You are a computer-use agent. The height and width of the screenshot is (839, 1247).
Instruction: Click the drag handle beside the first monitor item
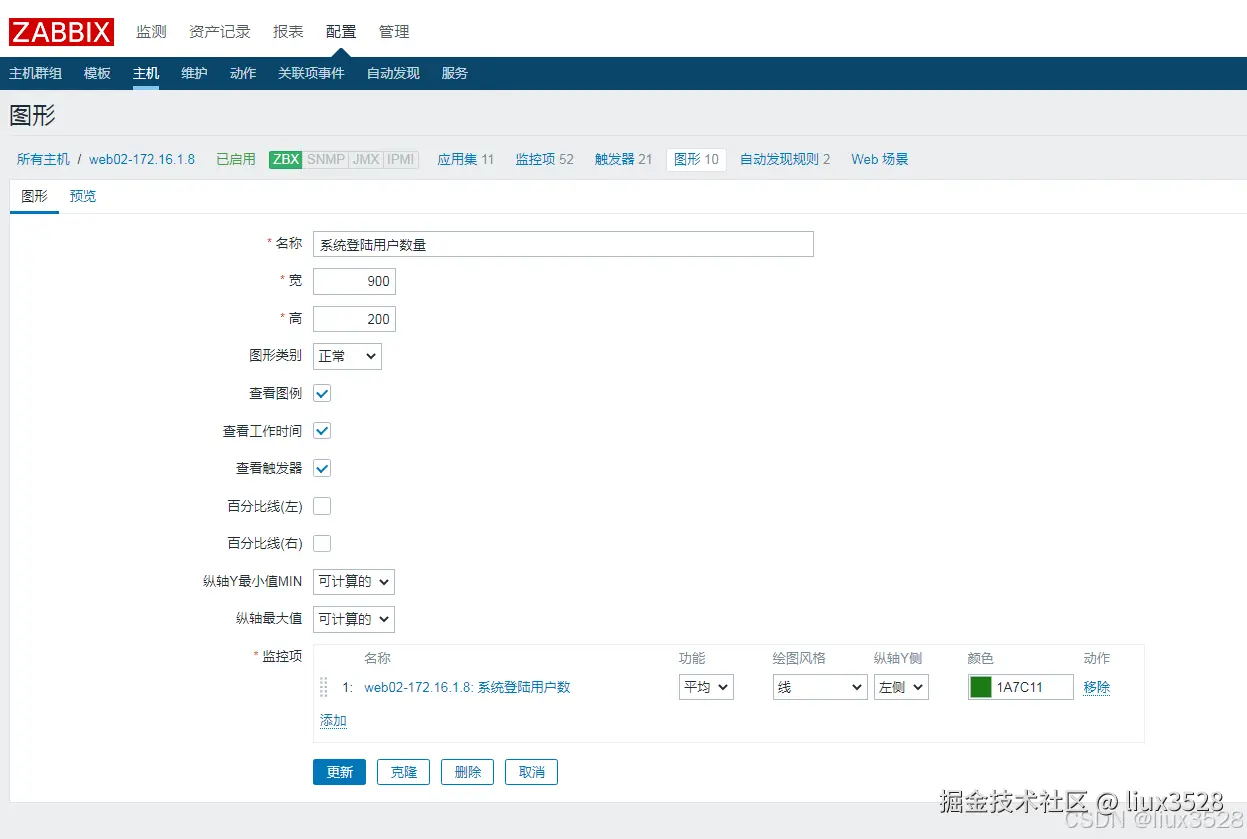pyautogui.click(x=323, y=687)
